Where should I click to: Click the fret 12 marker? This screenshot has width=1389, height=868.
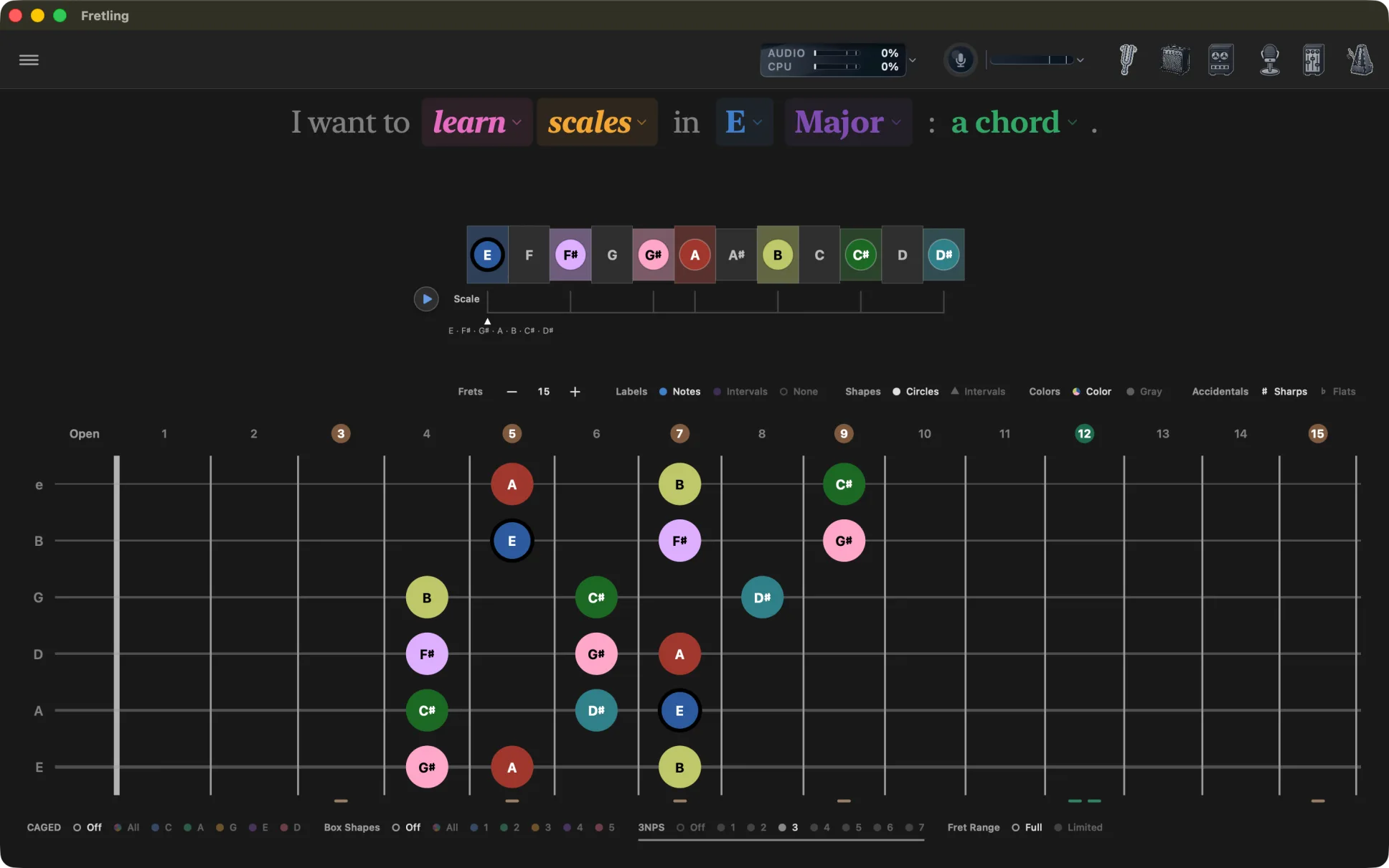1084,433
